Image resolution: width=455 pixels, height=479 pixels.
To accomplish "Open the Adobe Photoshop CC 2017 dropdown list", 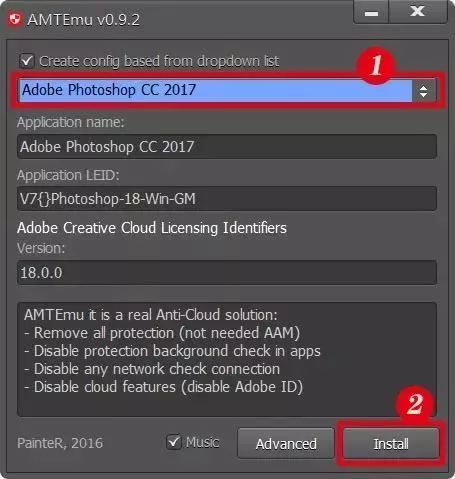I will click(227, 90).
